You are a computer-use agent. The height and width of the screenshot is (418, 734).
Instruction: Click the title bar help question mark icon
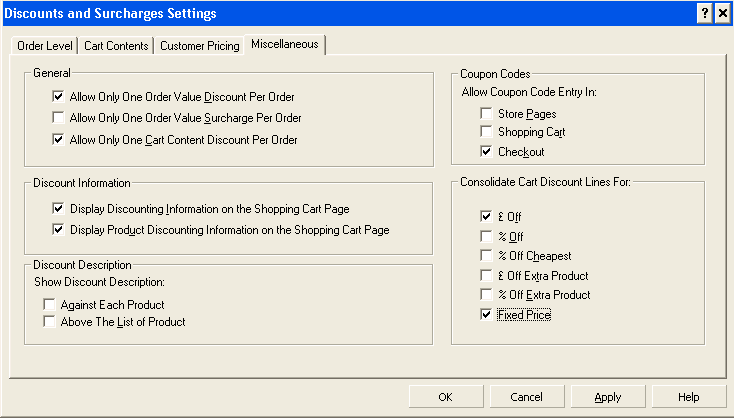[x=704, y=13]
